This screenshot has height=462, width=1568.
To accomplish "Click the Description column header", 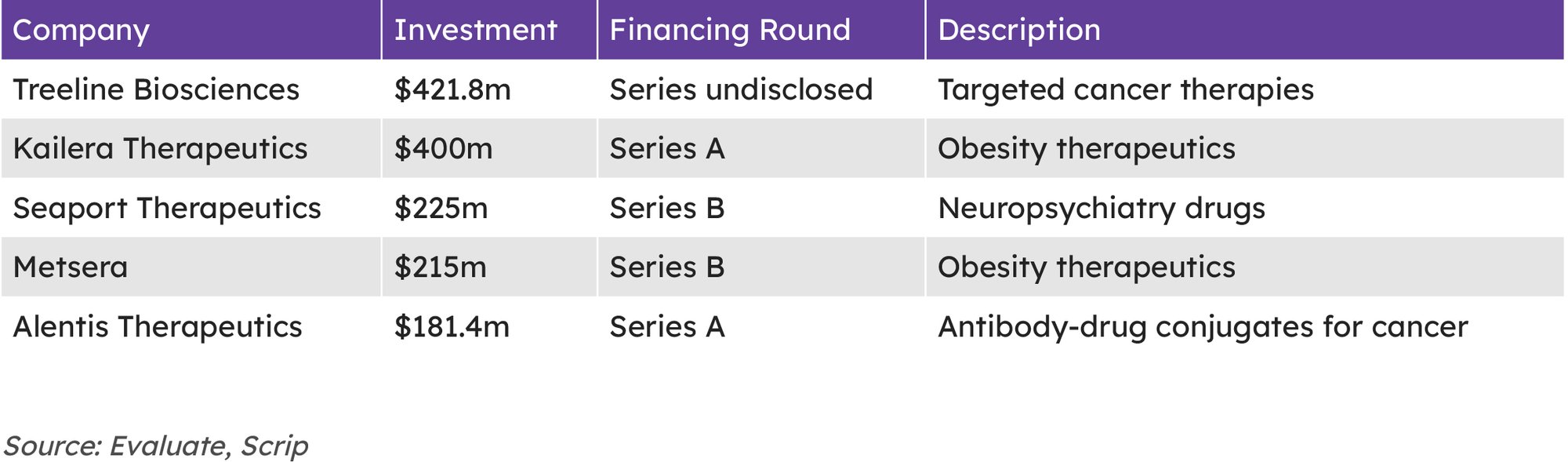I will coord(1018,31).
